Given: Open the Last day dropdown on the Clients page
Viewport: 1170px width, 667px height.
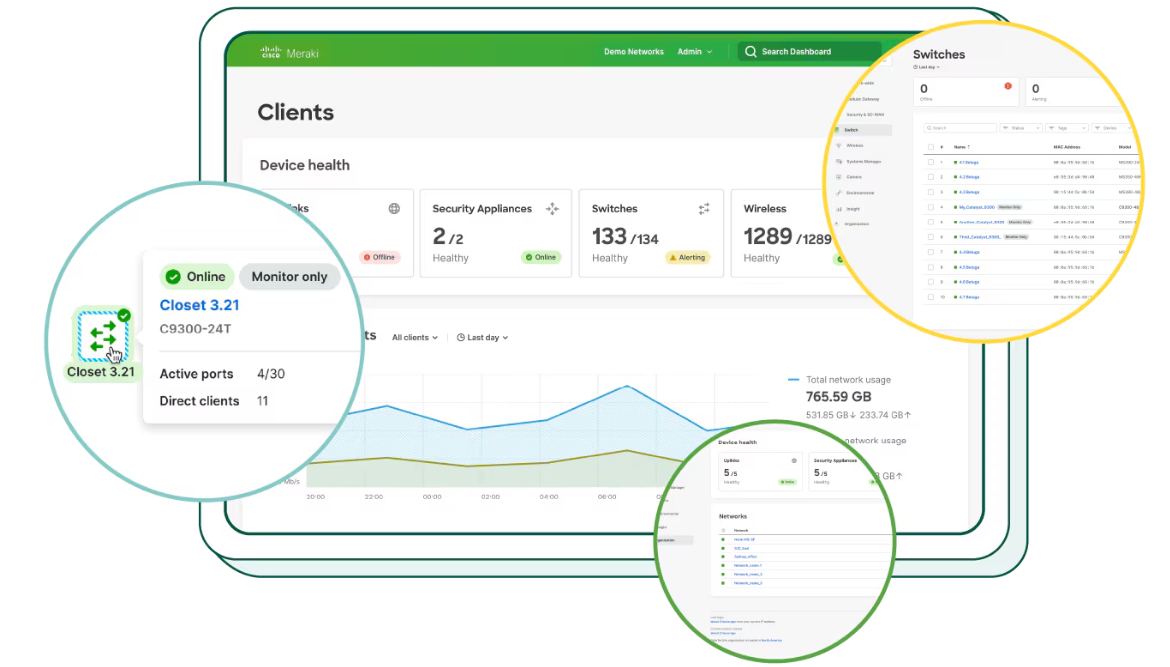Looking at the screenshot, I should point(482,337).
